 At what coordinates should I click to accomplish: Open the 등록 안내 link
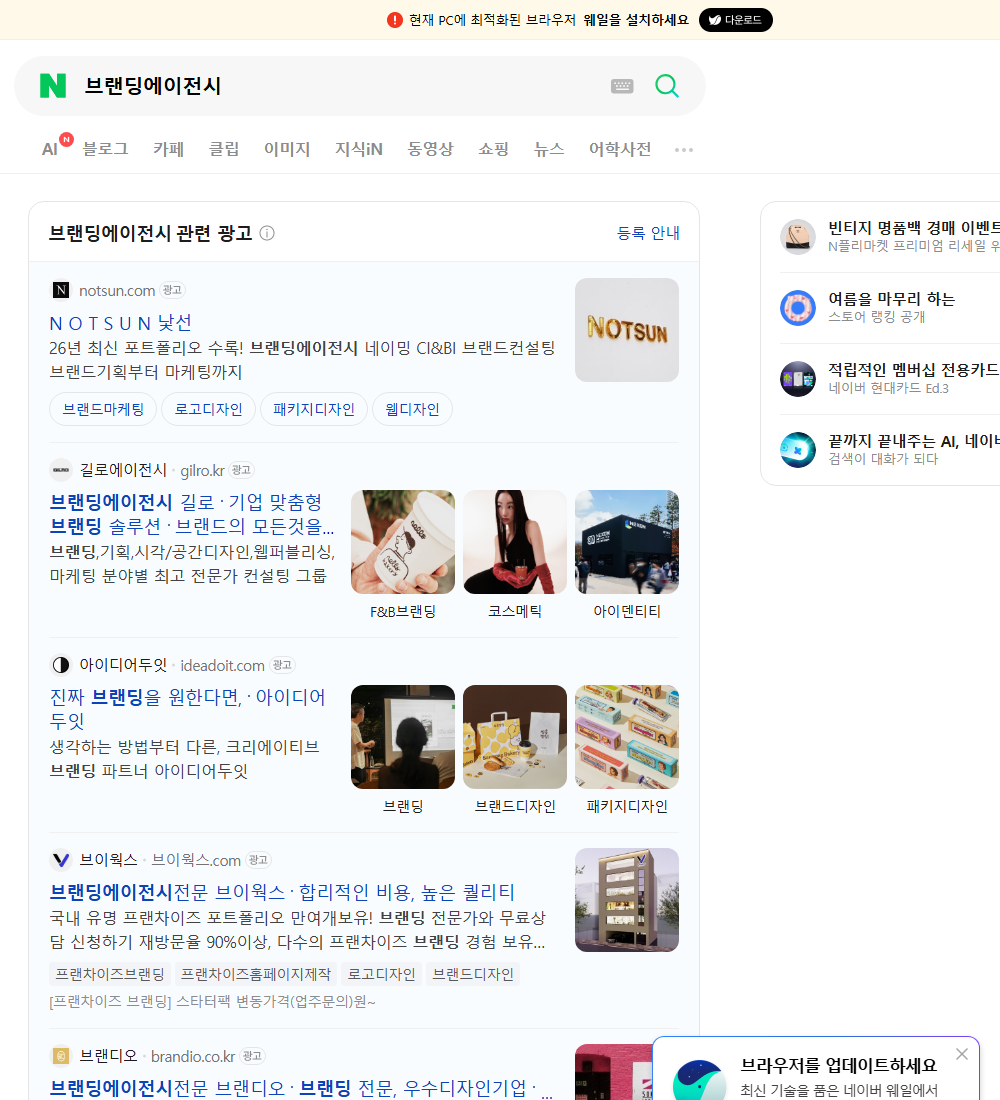[648, 233]
